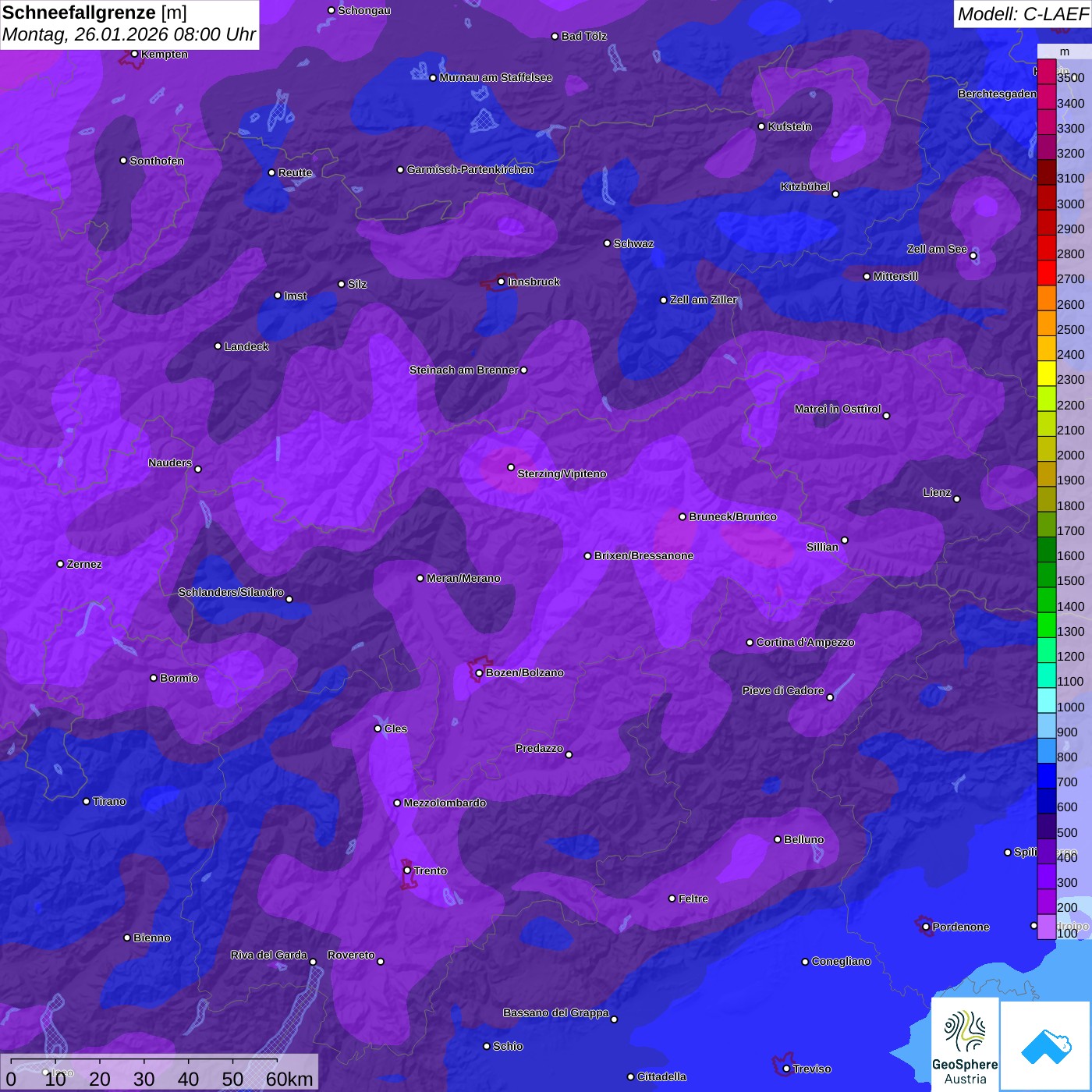Click the Belluno city label

point(803,839)
